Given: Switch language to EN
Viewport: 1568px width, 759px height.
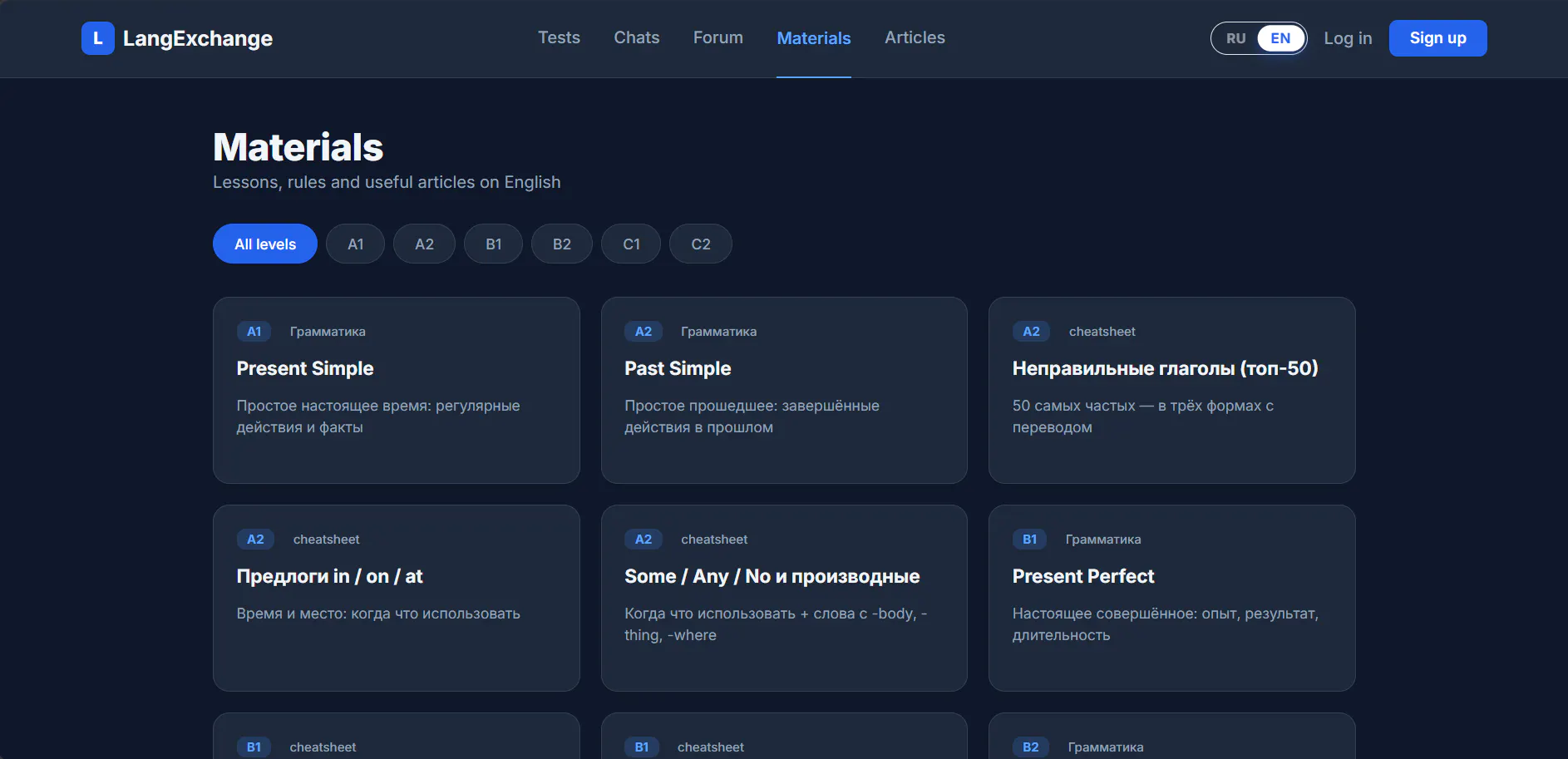Looking at the screenshot, I should [x=1280, y=38].
